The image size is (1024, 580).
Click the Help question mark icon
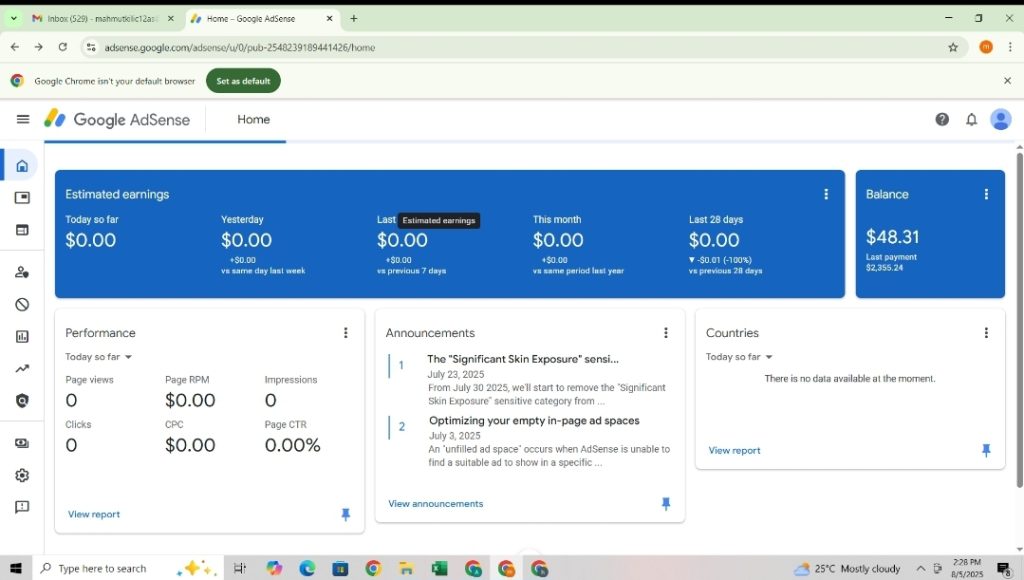pos(942,119)
